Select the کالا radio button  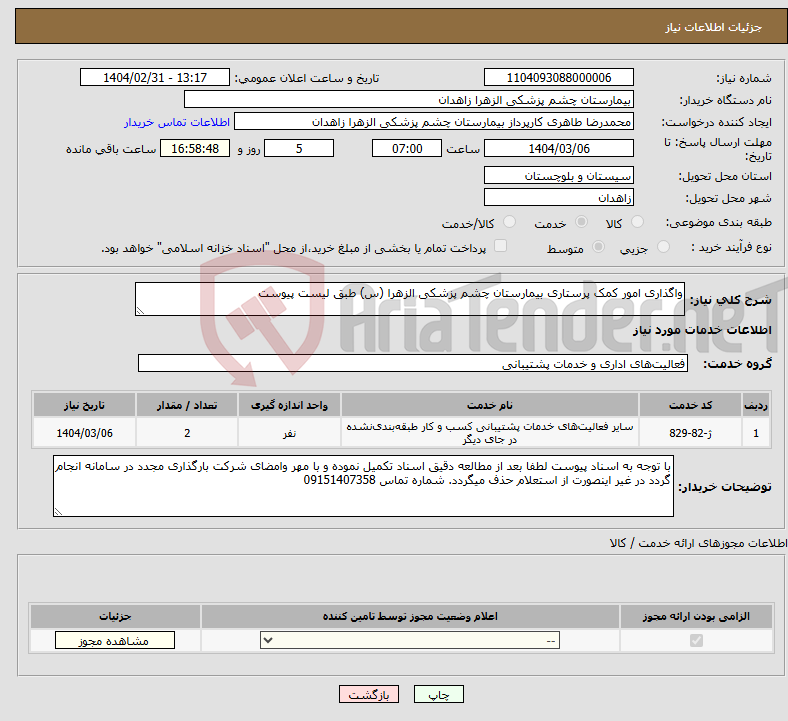coord(637,222)
